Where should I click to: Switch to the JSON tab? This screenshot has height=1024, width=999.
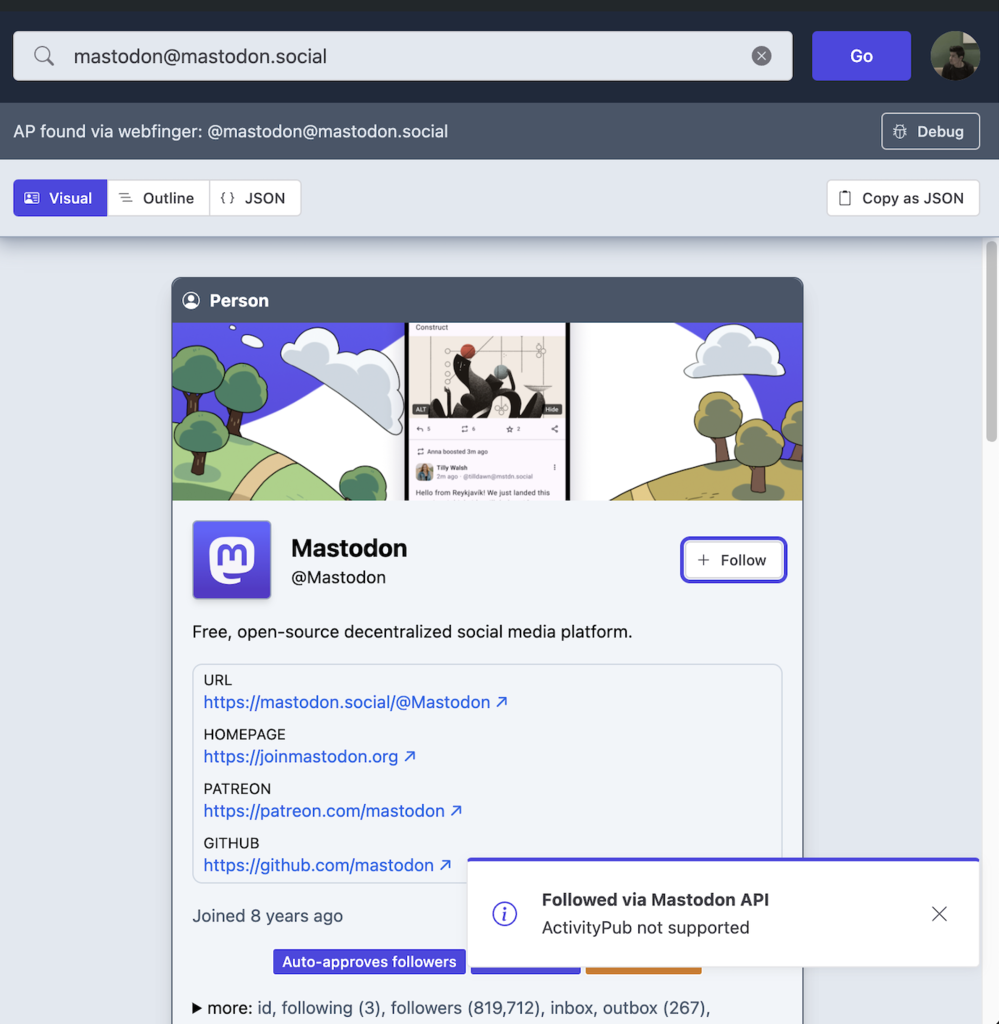point(254,198)
